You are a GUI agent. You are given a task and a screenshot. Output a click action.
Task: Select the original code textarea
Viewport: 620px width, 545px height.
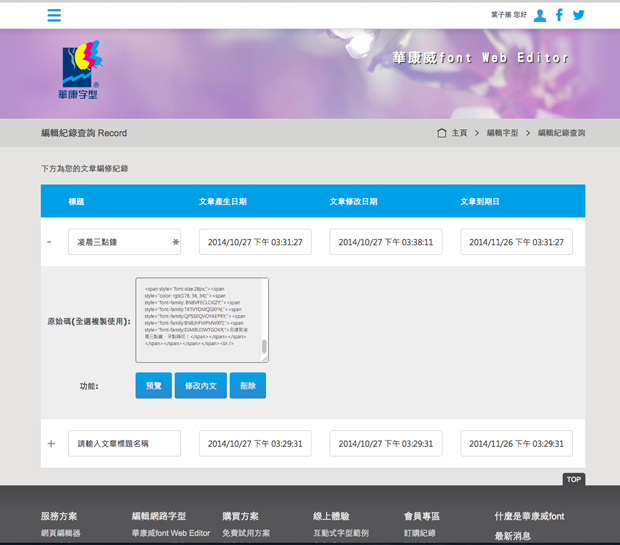pyautogui.click(x=198, y=319)
